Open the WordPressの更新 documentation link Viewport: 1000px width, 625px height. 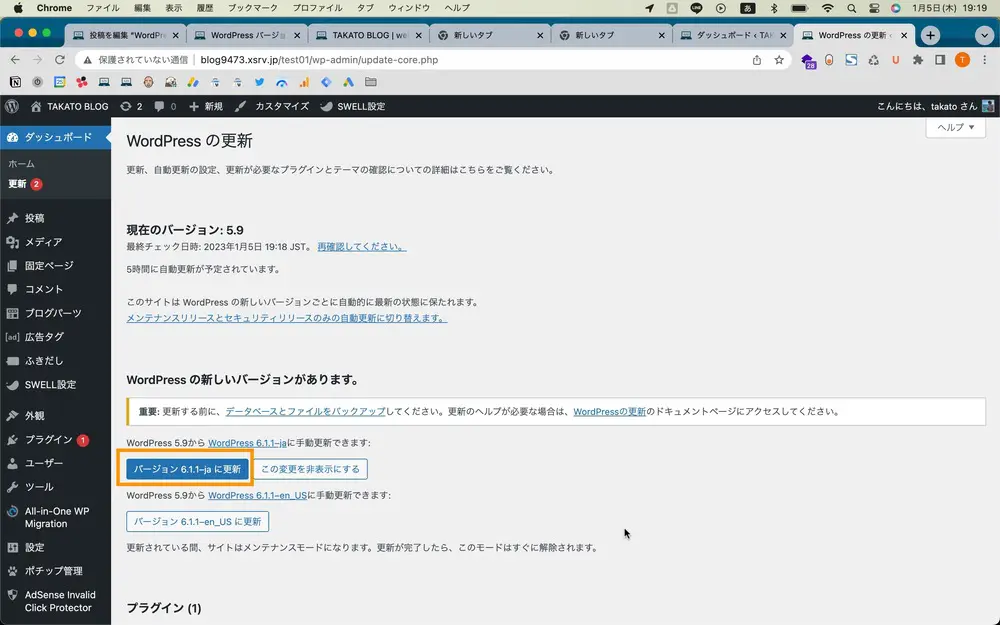click(x=609, y=411)
